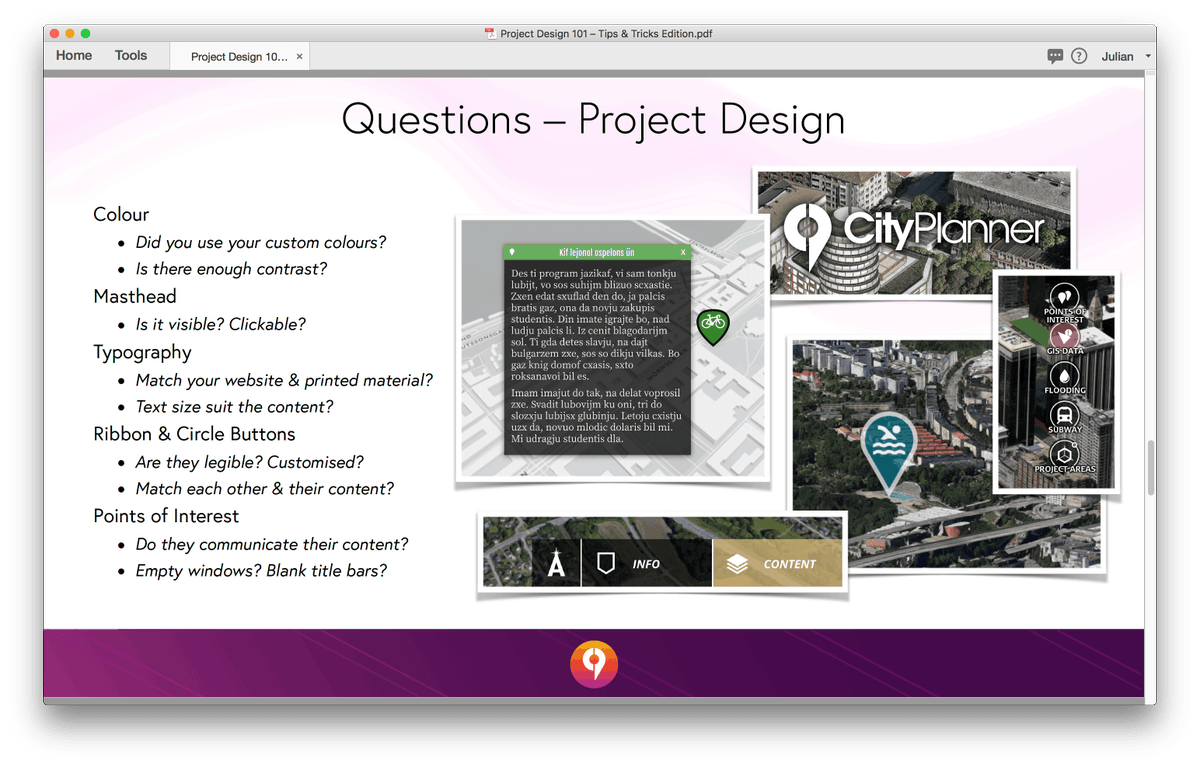Select the Project Design 10... document tab
This screenshot has width=1200, height=767.
pyautogui.click(x=239, y=57)
